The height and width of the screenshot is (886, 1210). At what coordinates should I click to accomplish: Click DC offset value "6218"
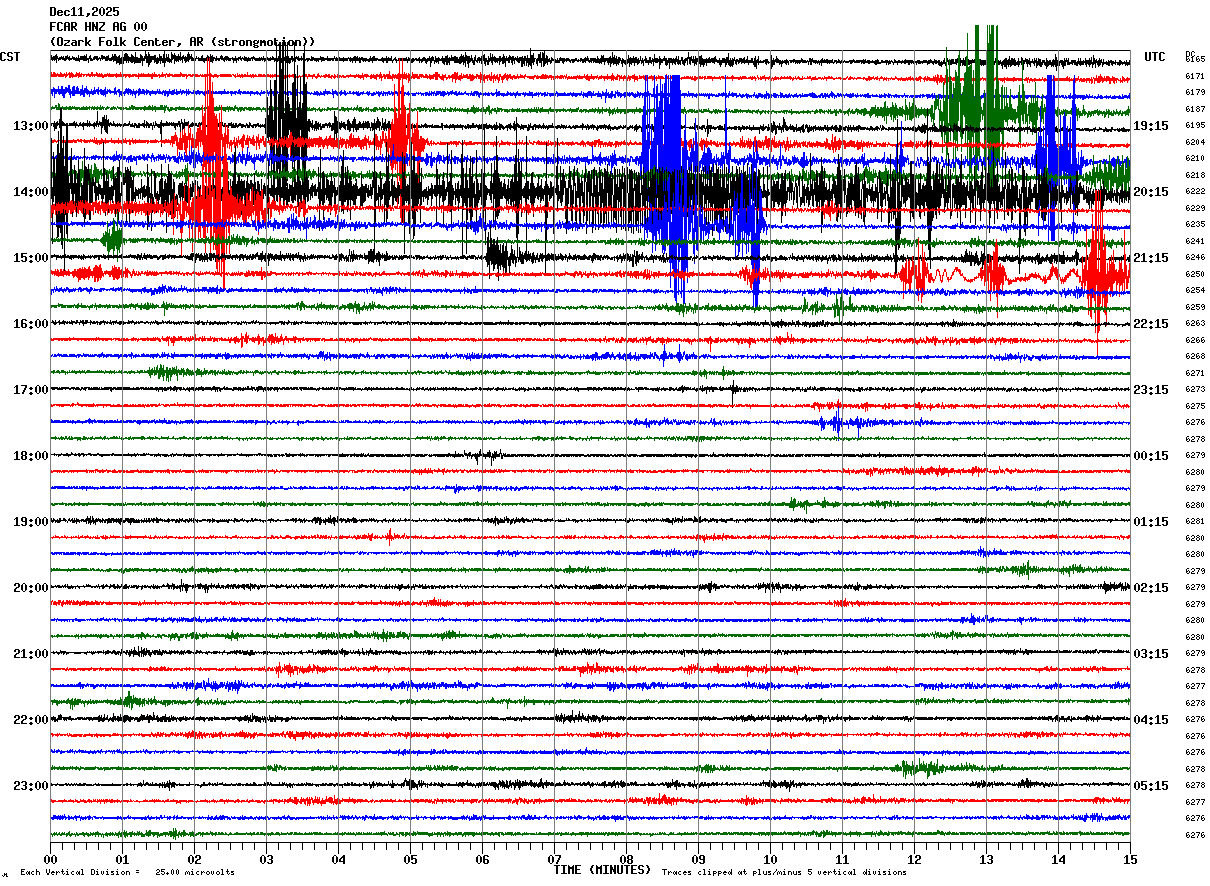(1195, 175)
